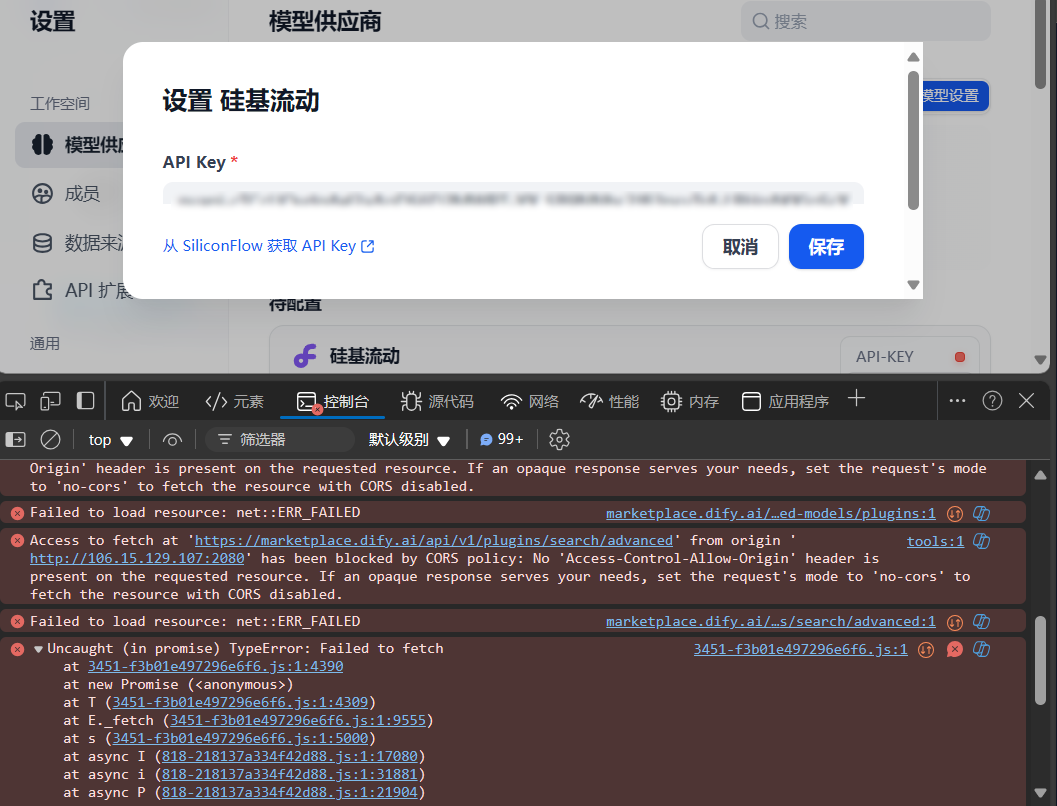Click the Copilot explain icon on the Uncaught TypeError row
1057x806 pixels.
click(982, 650)
